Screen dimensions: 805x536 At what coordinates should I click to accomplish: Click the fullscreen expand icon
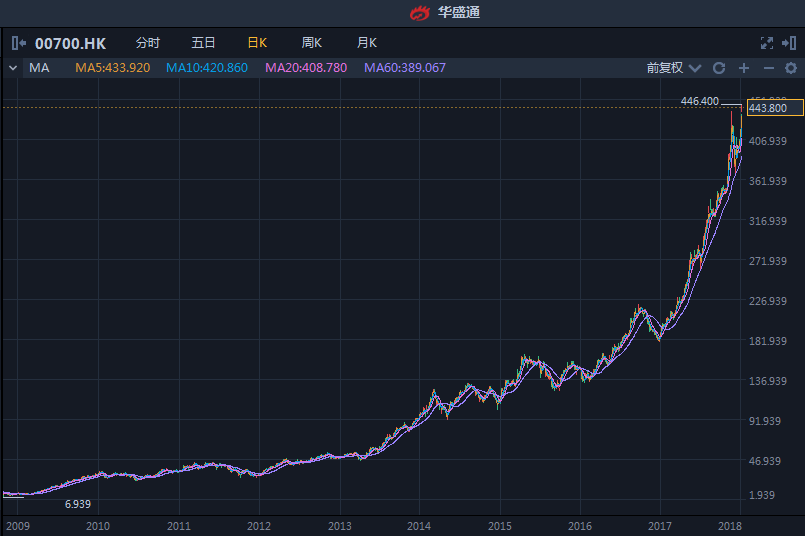pos(767,43)
